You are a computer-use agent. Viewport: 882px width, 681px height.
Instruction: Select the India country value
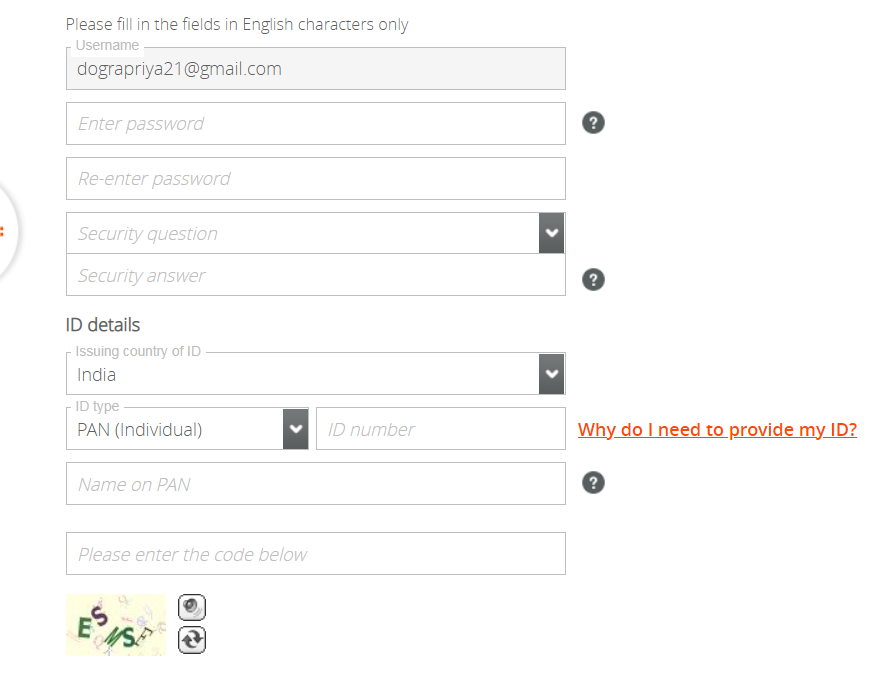[x=96, y=375]
